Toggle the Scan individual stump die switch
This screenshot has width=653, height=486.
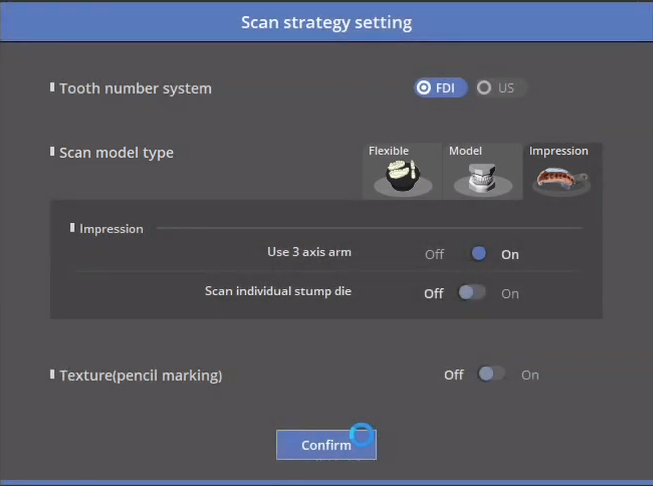[472, 292]
